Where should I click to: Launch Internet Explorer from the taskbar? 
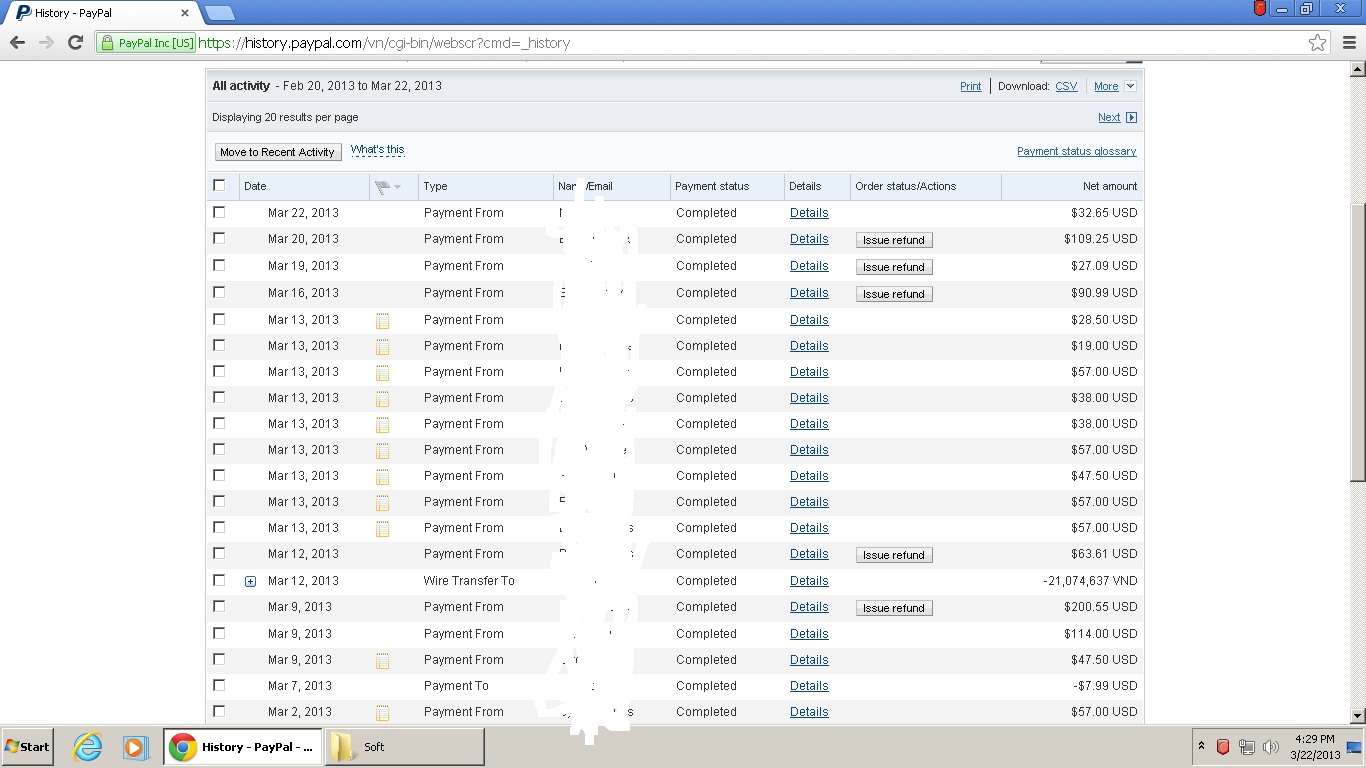click(x=88, y=747)
